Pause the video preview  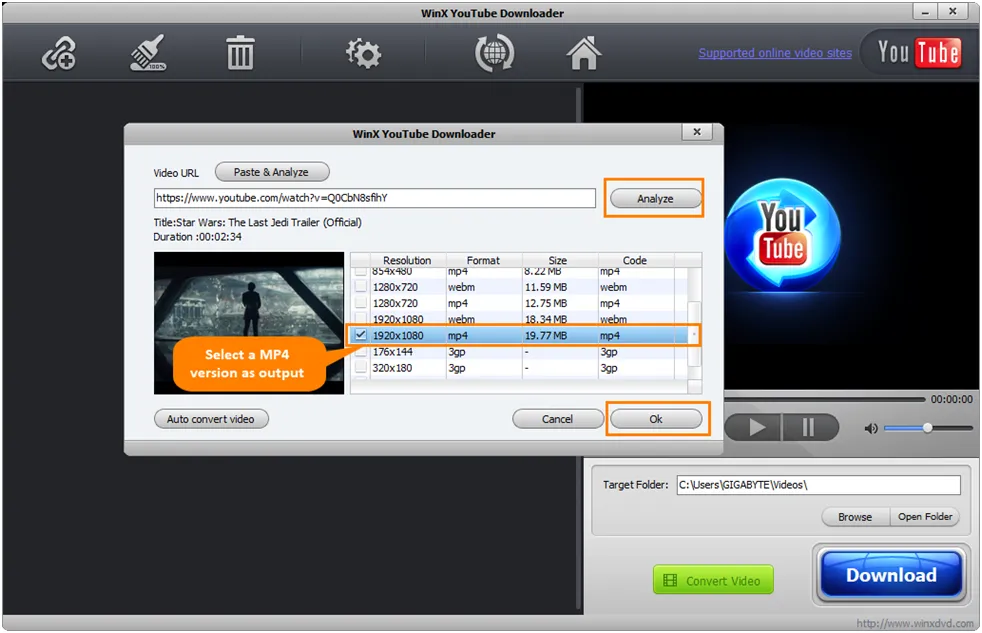pyautogui.click(x=810, y=427)
